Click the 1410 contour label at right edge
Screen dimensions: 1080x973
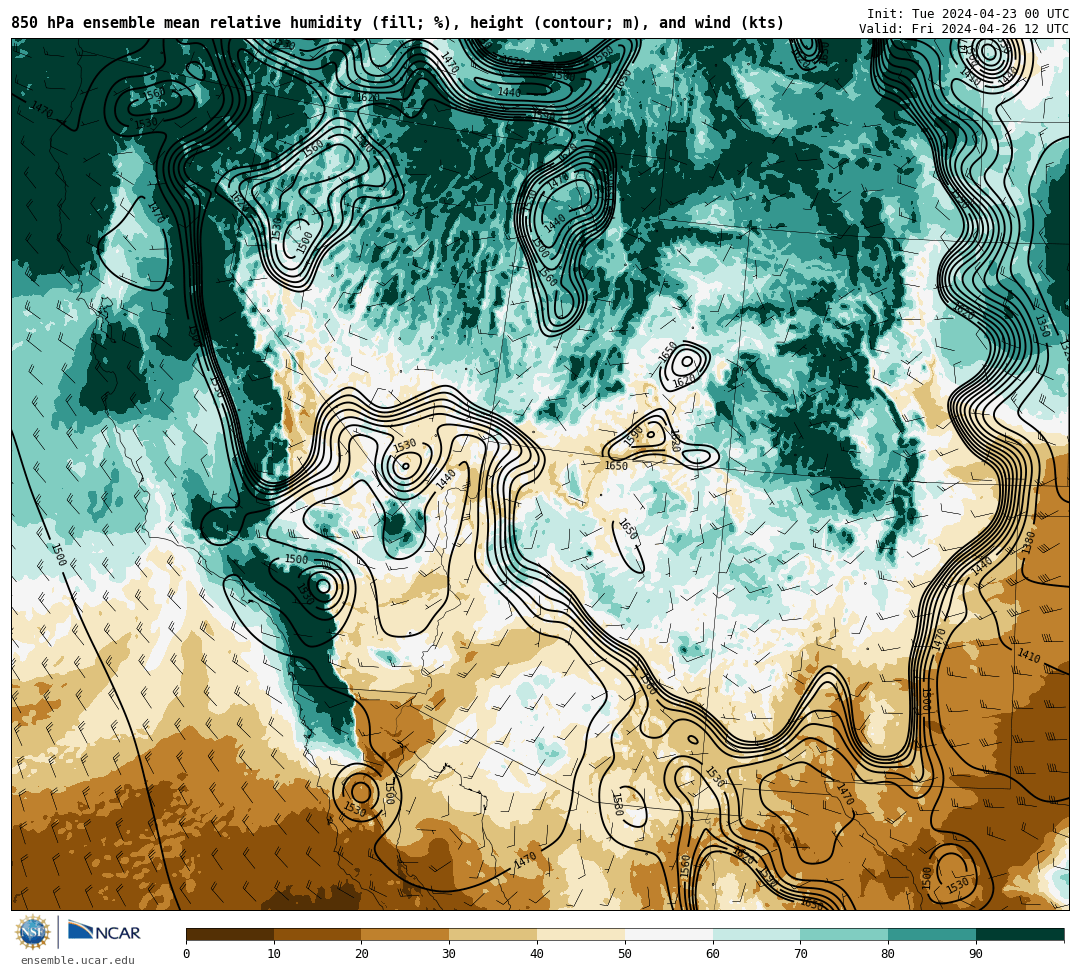1029,656
